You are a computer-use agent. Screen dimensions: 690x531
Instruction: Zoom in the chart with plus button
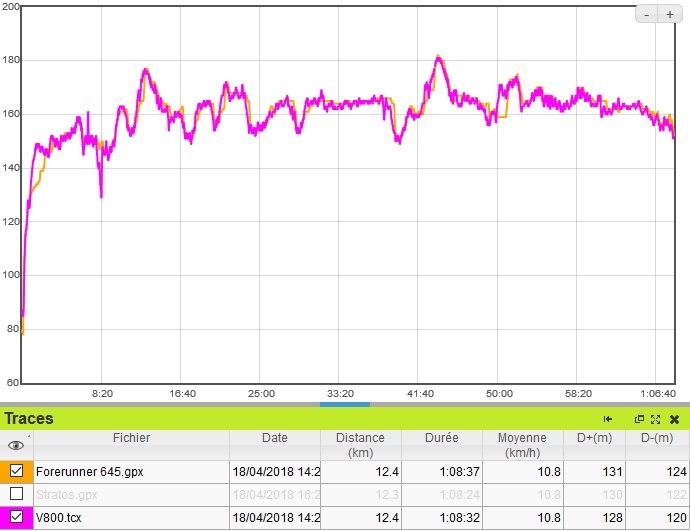click(670, 15)
